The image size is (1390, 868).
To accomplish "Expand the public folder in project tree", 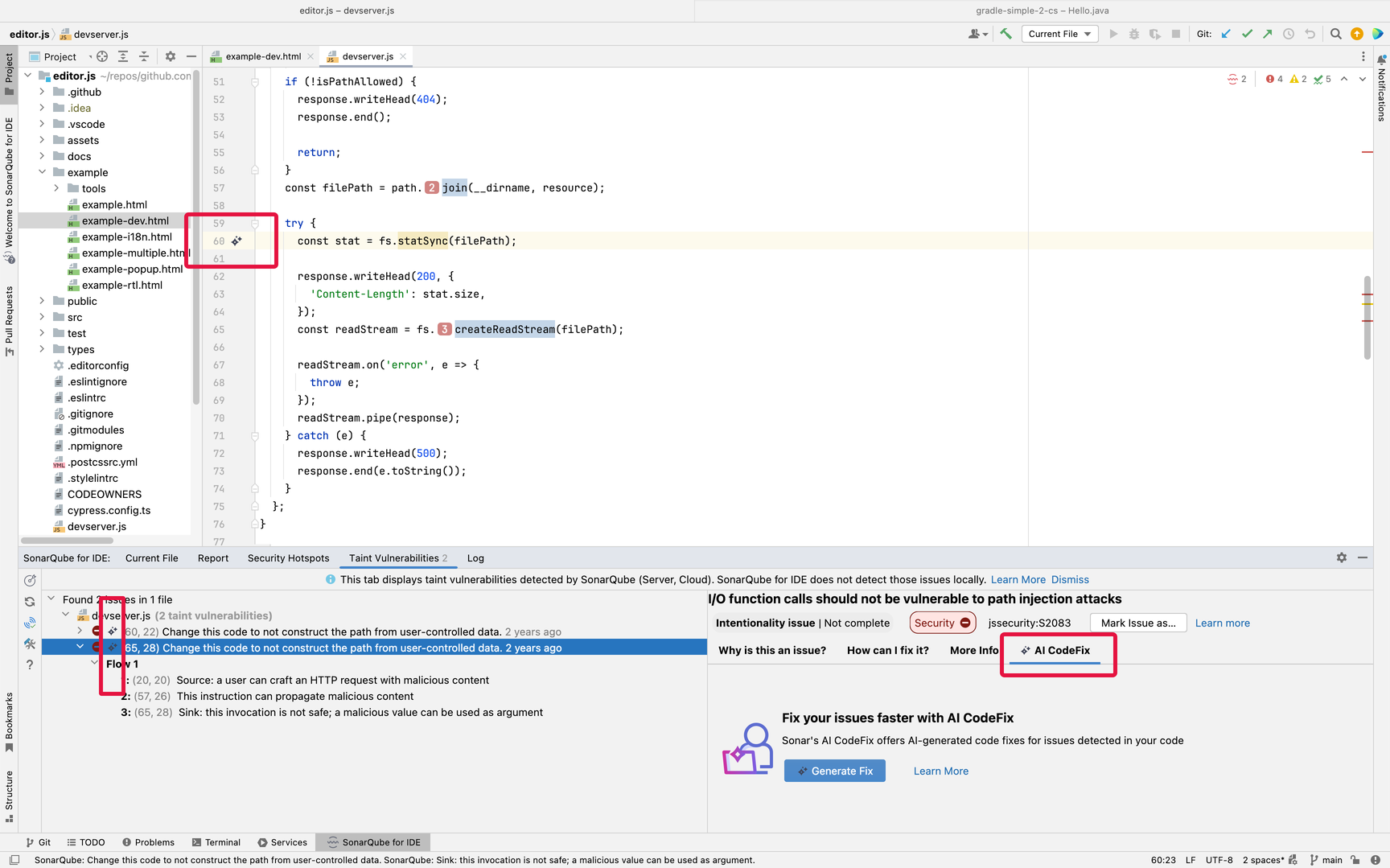I will (x=42, y=301).
